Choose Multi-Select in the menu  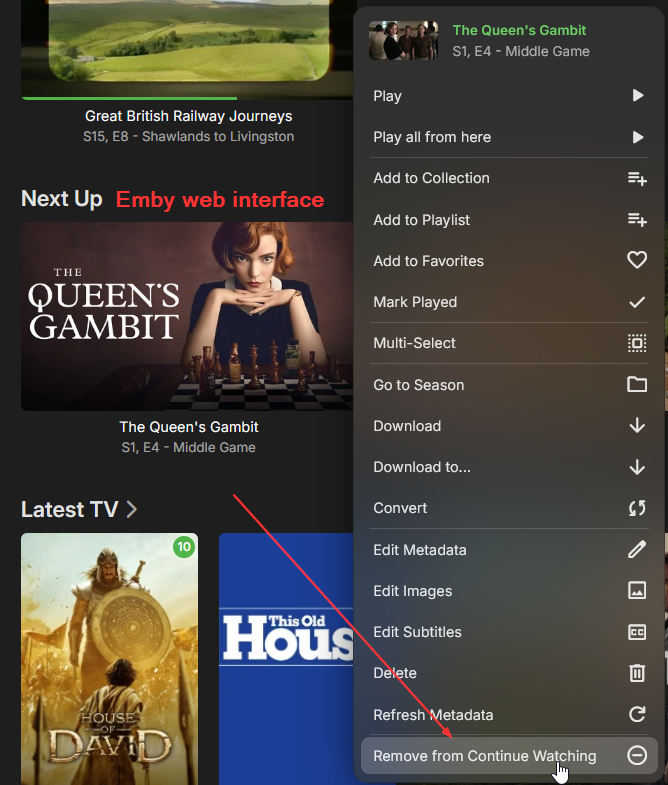pos(509,343)
